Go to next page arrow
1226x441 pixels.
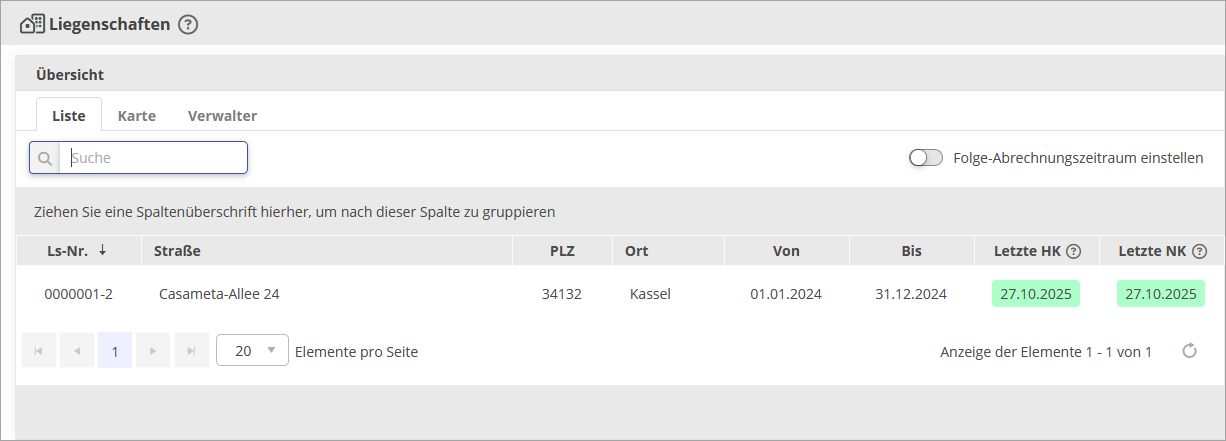[x=153, y=351]
